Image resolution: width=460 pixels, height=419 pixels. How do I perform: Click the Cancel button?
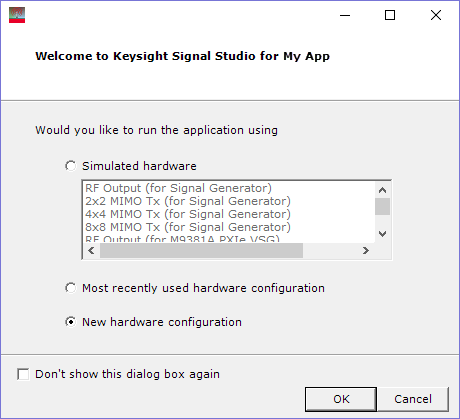(x=413, y=399)
